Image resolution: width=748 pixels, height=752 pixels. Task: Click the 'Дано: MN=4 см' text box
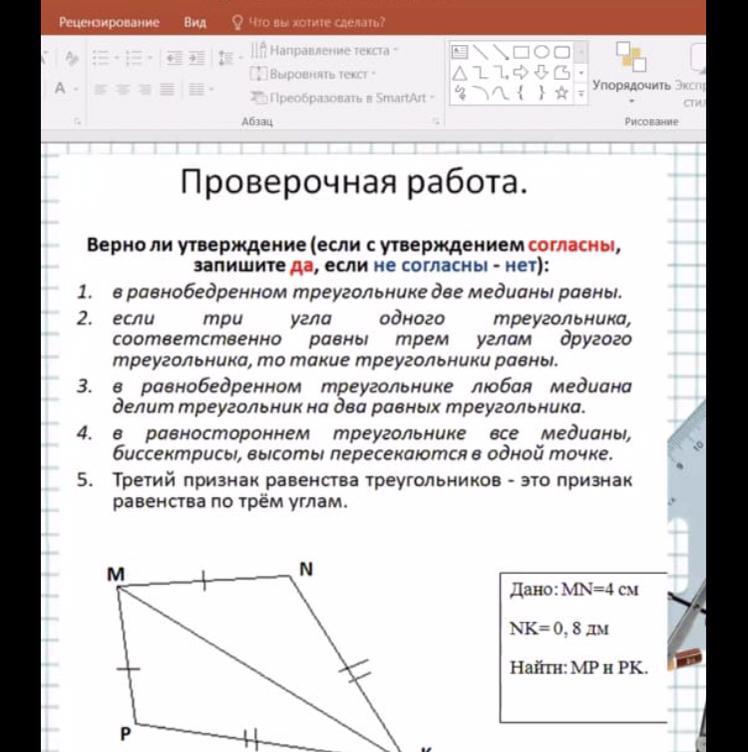click(574, 589)
